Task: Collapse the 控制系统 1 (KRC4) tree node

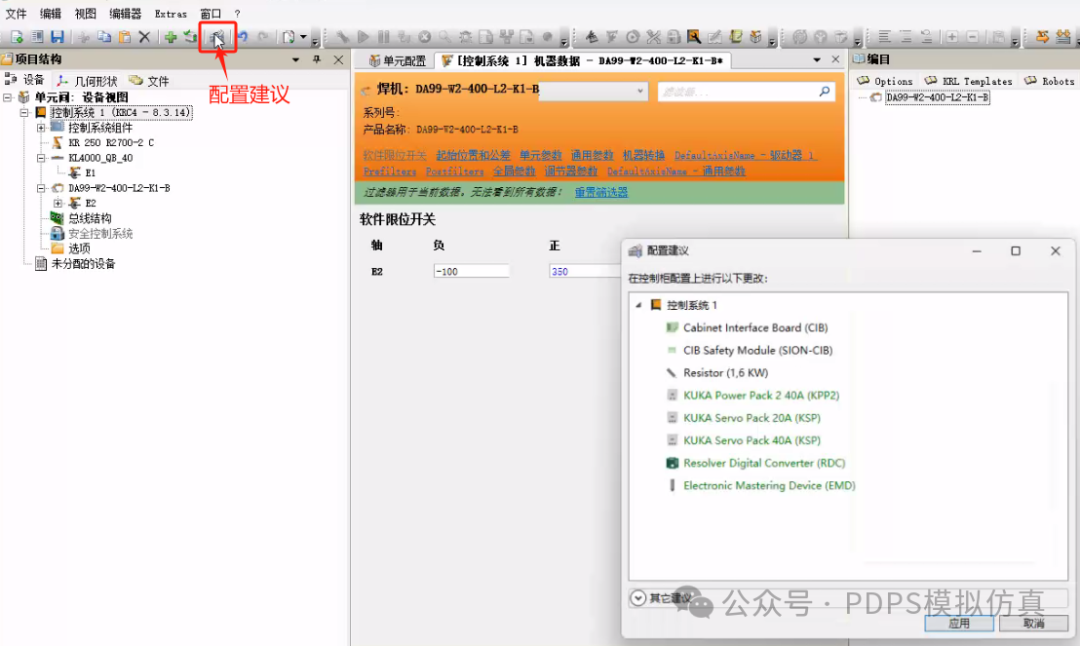Action: [x=24, y=112]
